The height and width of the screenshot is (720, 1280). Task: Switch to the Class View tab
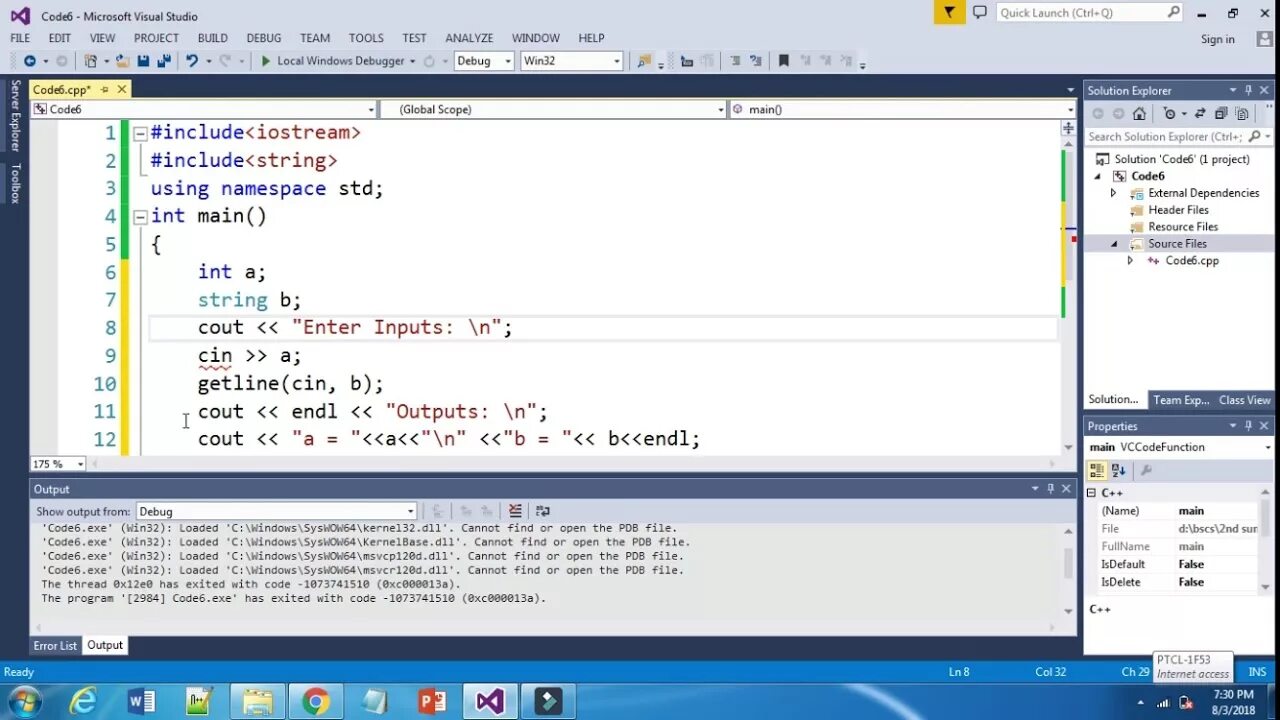click(1245, 400)
